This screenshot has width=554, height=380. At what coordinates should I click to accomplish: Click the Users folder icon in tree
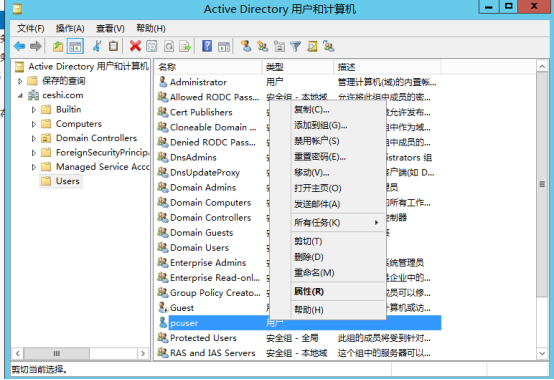(x=46, y=181)
